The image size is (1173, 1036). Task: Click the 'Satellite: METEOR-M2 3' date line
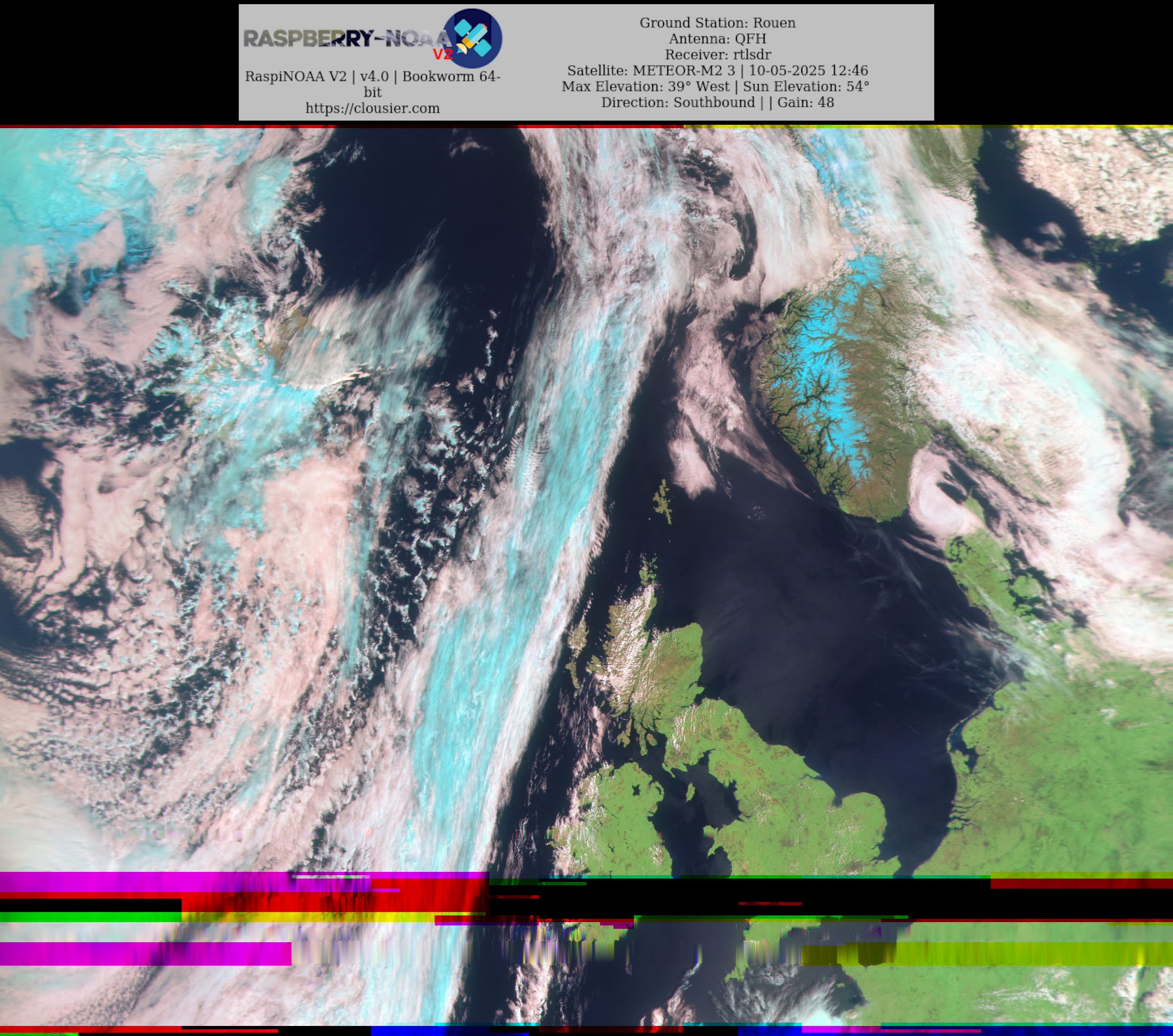point(717,70)
